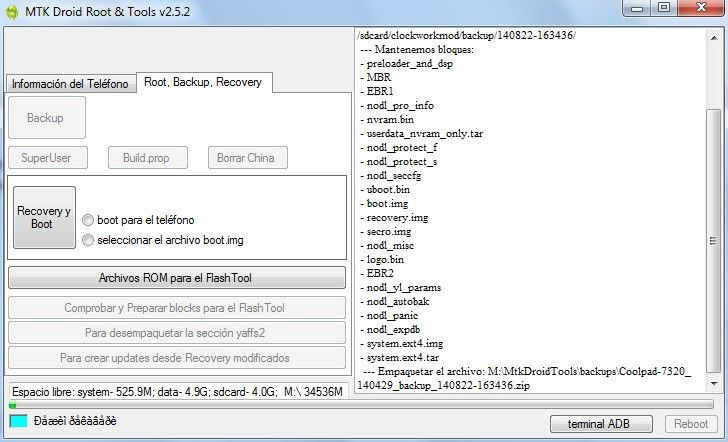Screen dimensions: 728x442
Task: Click the 'system.ext4.img' log entry
Action: [x=402, y=344]
